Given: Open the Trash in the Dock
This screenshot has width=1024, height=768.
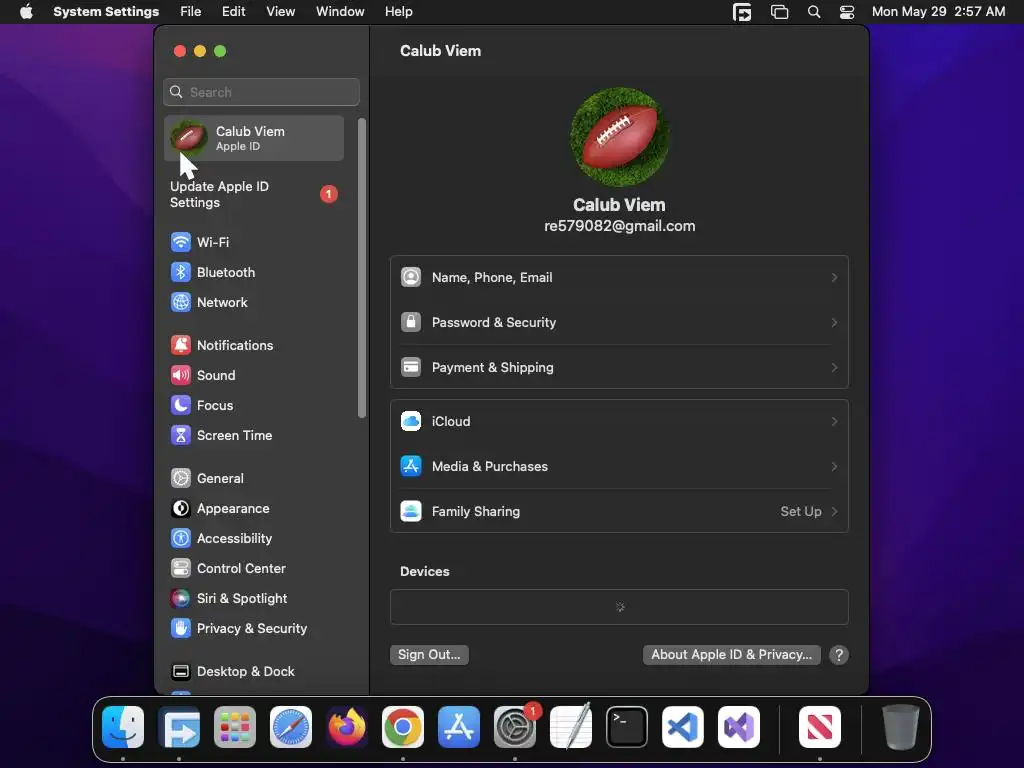Looking at the screenshot, I should (x=901, y=727).
